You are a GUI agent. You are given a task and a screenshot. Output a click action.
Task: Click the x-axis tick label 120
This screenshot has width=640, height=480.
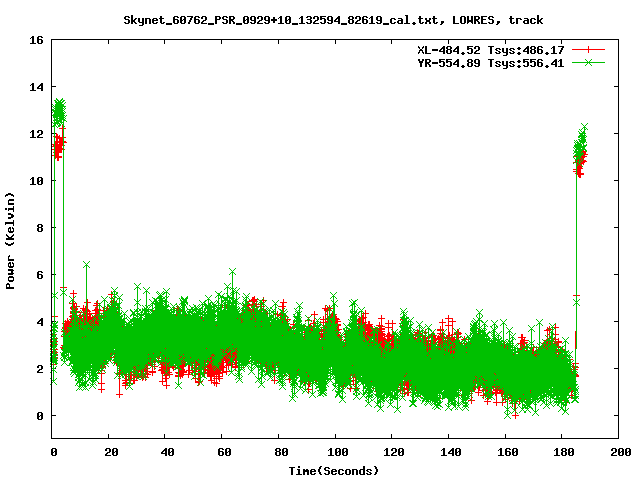coord(394,452)
